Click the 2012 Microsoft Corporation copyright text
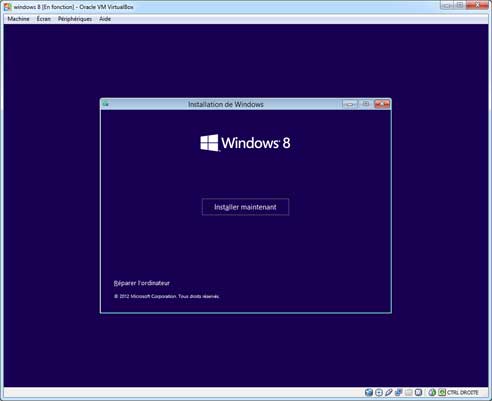The width and height of the screenshot is (492, 401). pyautogui.click(x=167, y=296)
